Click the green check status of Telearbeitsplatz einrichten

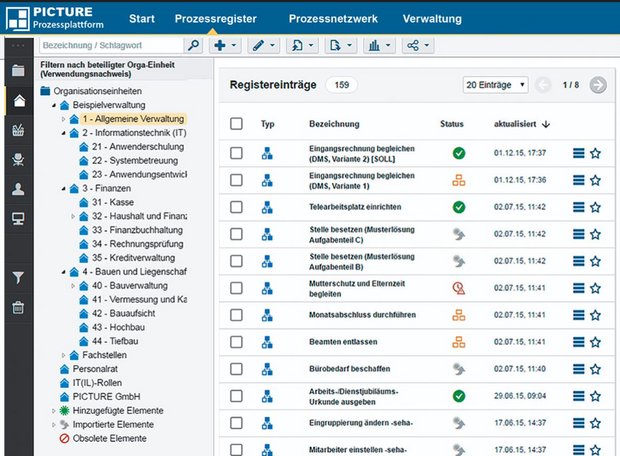(459, 207)
